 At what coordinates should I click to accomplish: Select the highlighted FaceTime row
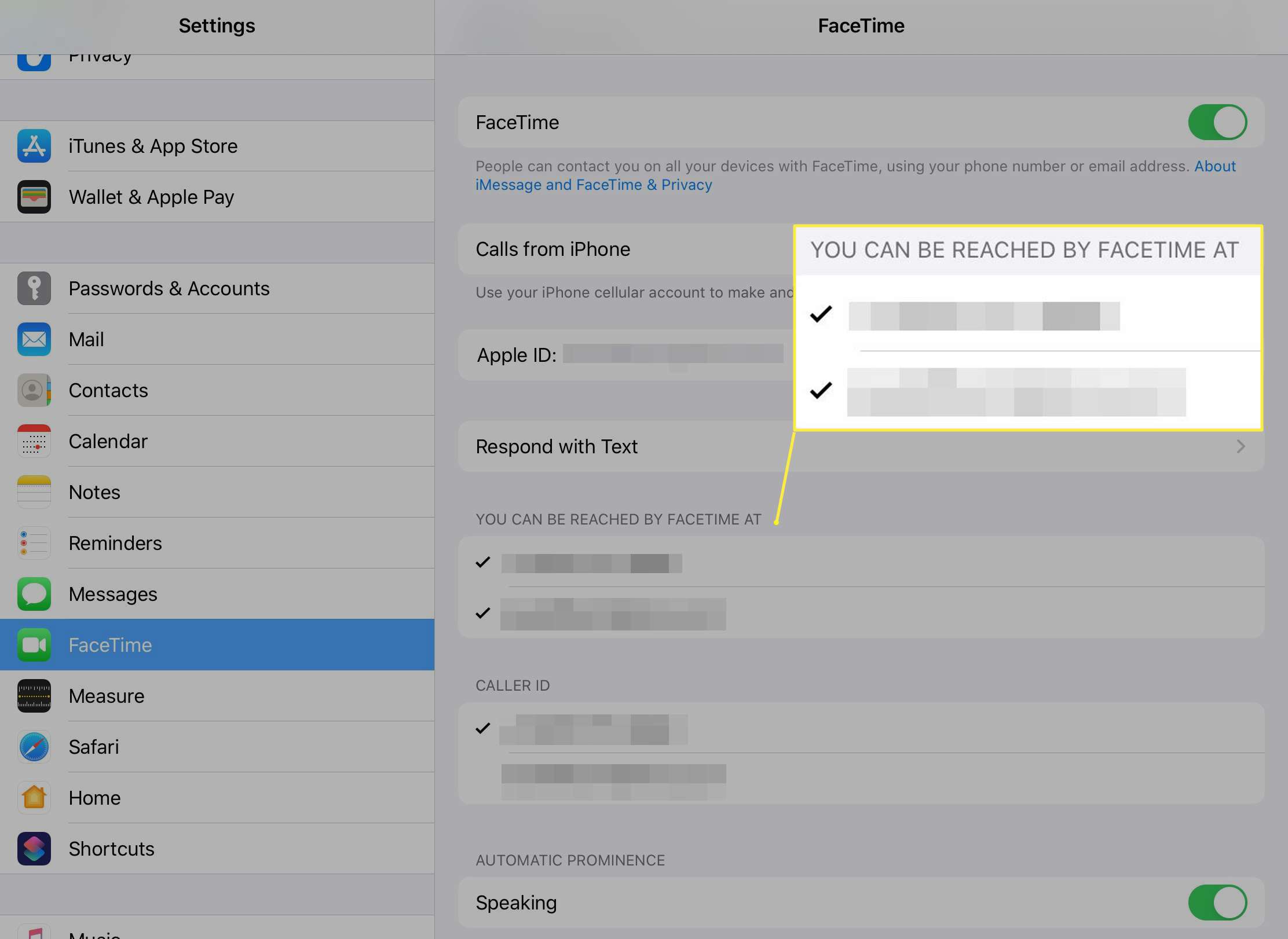217,645
